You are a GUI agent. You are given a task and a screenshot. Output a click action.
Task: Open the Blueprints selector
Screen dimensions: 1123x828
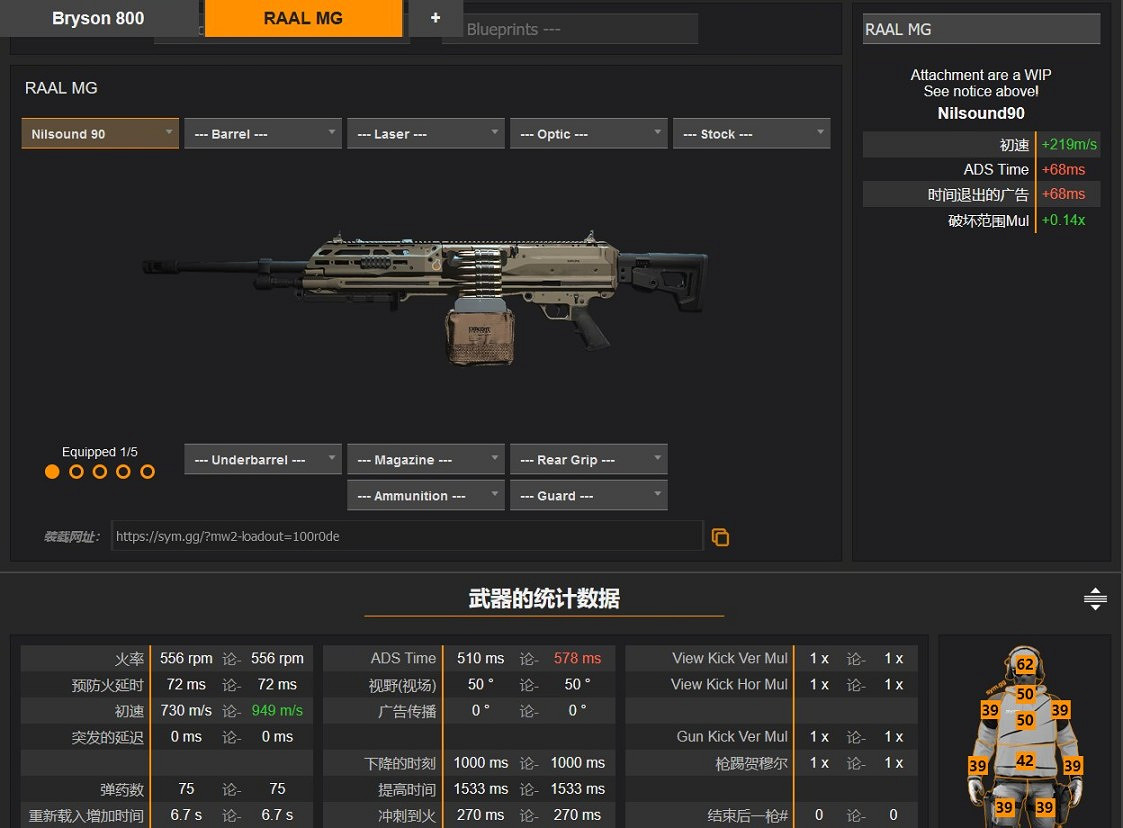[x=570, y=30]
